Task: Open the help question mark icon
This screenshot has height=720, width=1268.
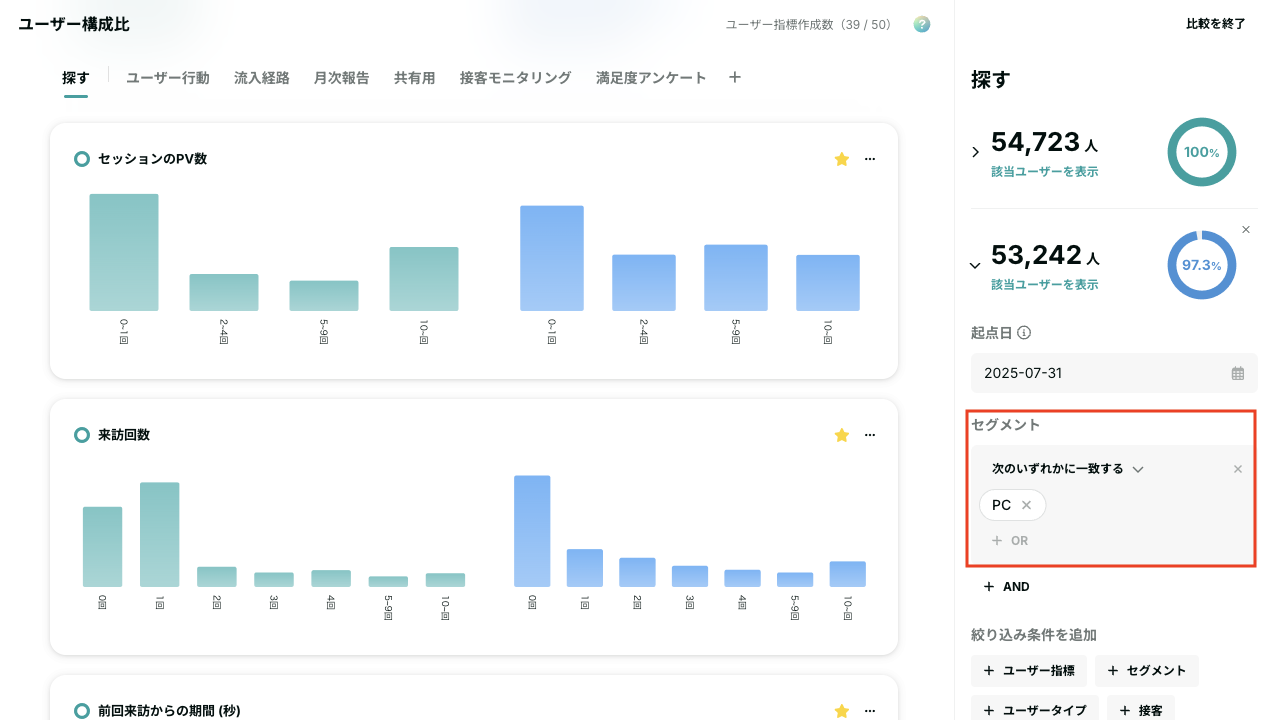Action: [x=922, y=24]
